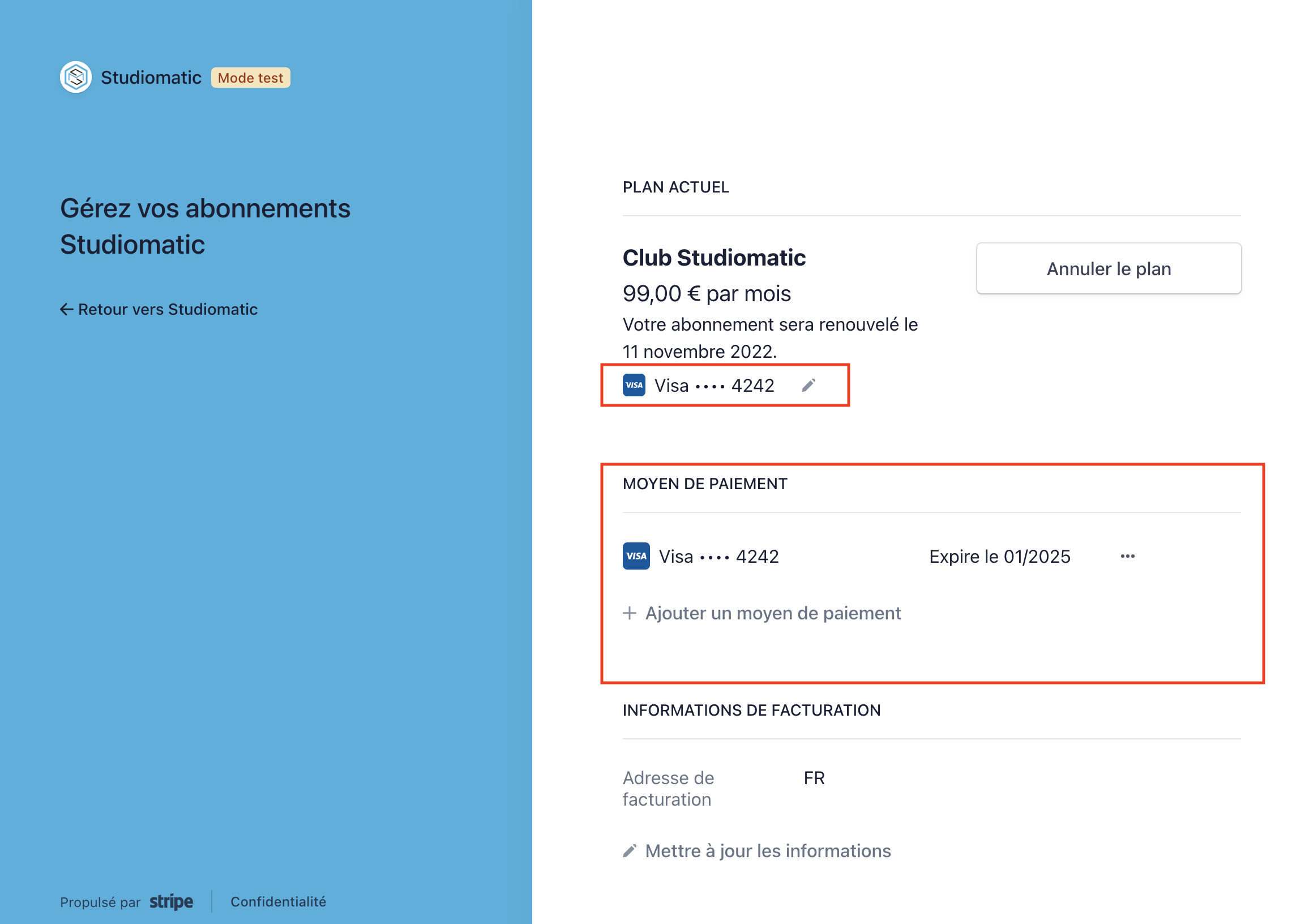Click Mettre à jour les informations
The width and height of the screenshot is (1292, 924).
768,850
